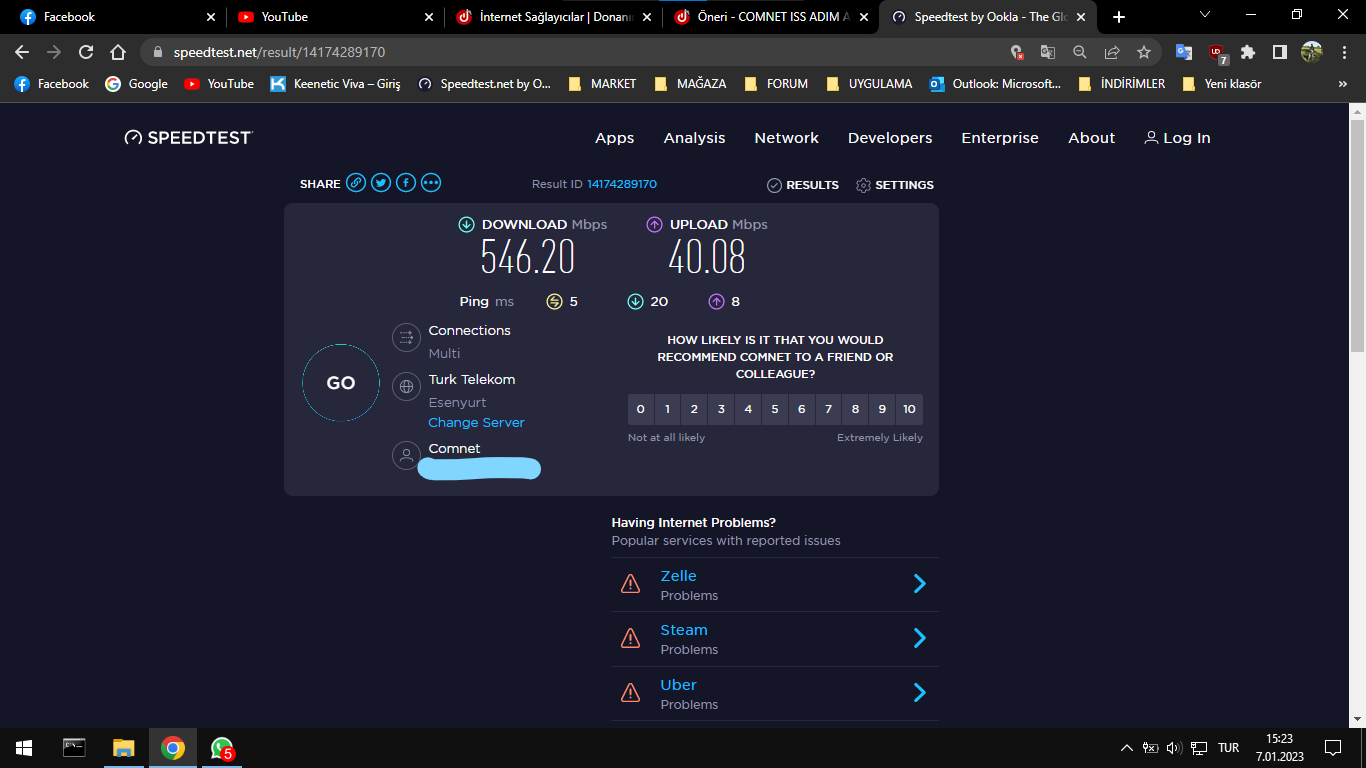
Task: Open the Analysis menu item
Action: click(695, 138)
